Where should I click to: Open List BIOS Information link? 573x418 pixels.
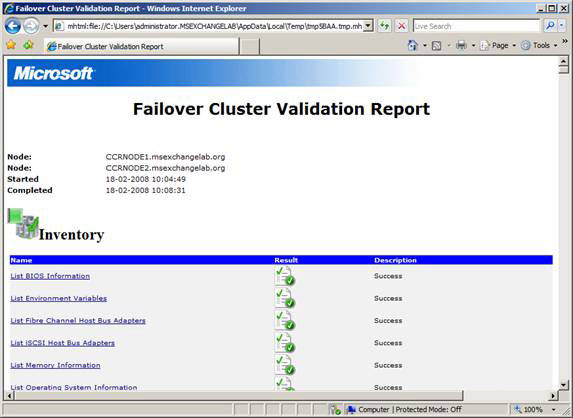click(x=50, y=276)
